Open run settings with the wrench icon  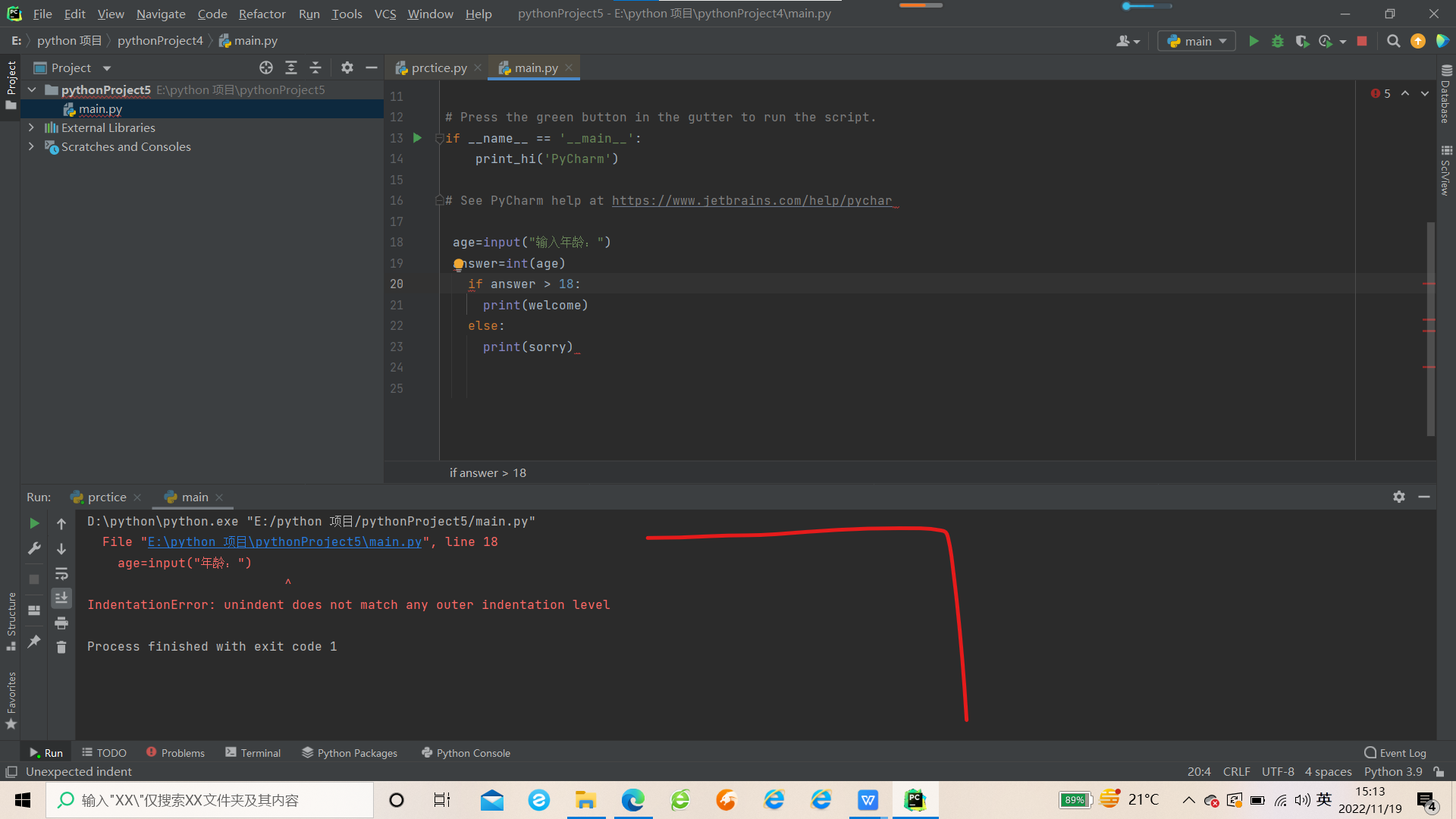coord(34,548)
